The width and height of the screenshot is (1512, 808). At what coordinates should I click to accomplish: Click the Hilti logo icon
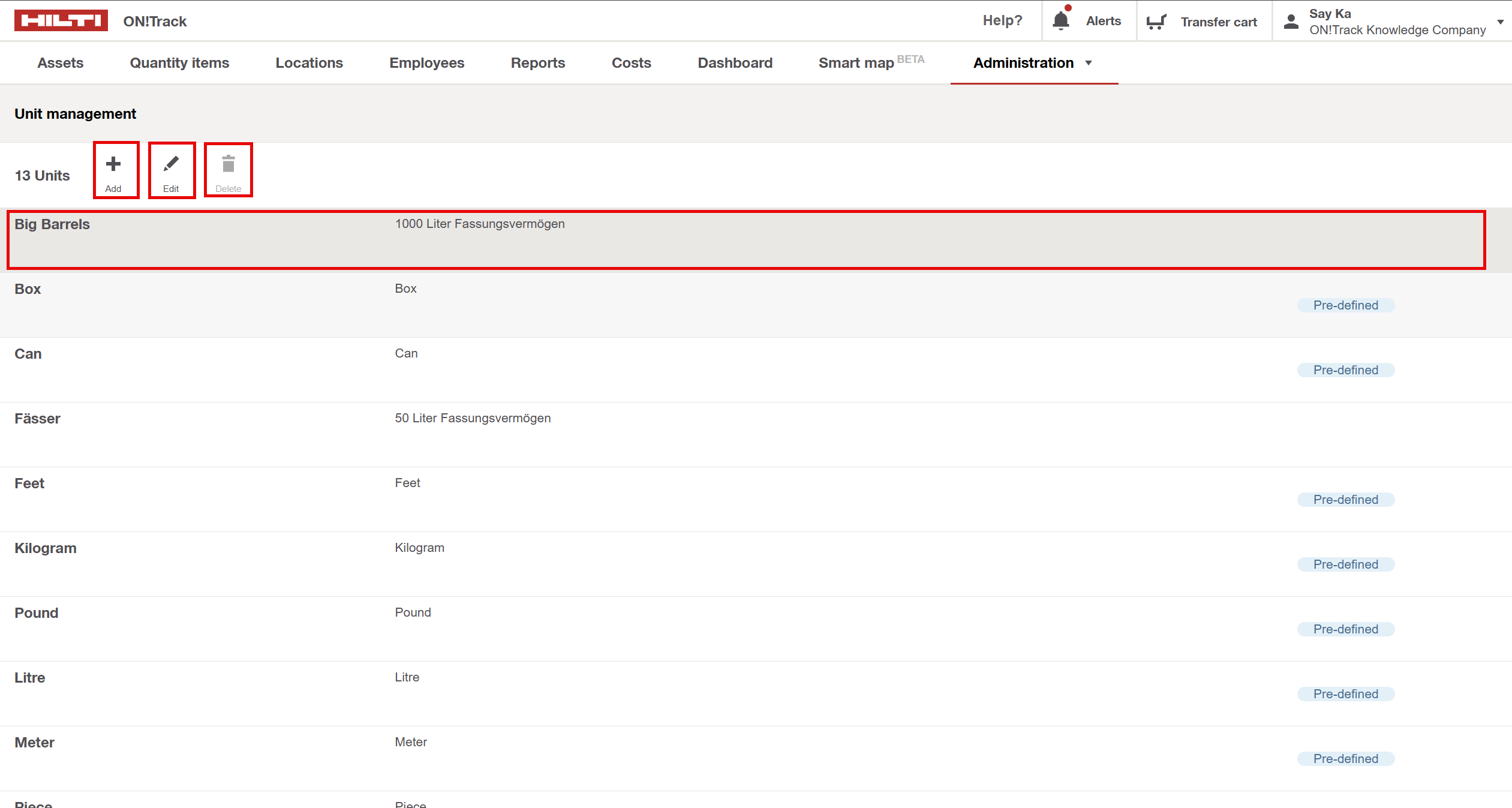(62, 20)
